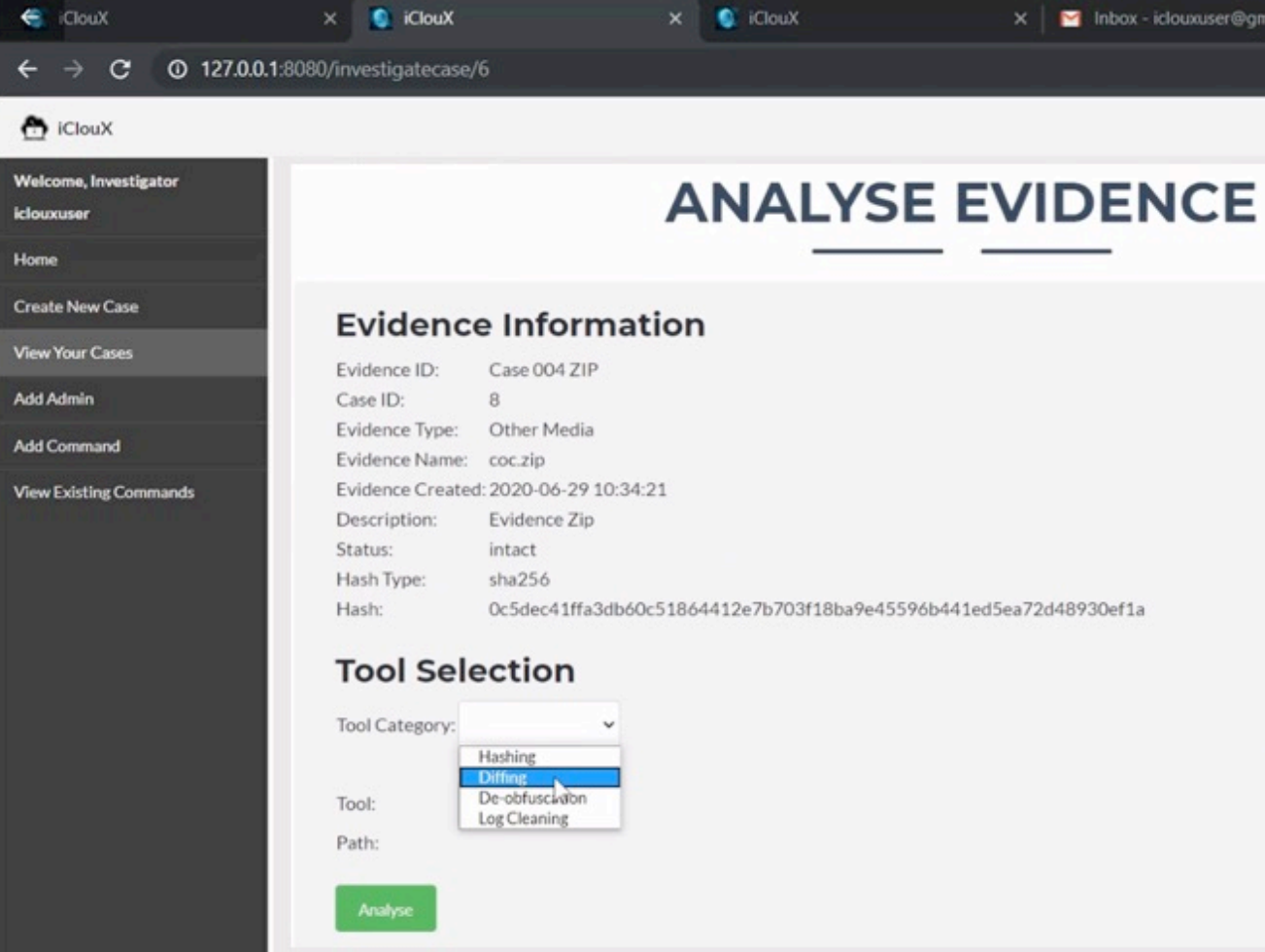Click the description value Evidence Zip
1265x952 pixels.
click(540, 520)
